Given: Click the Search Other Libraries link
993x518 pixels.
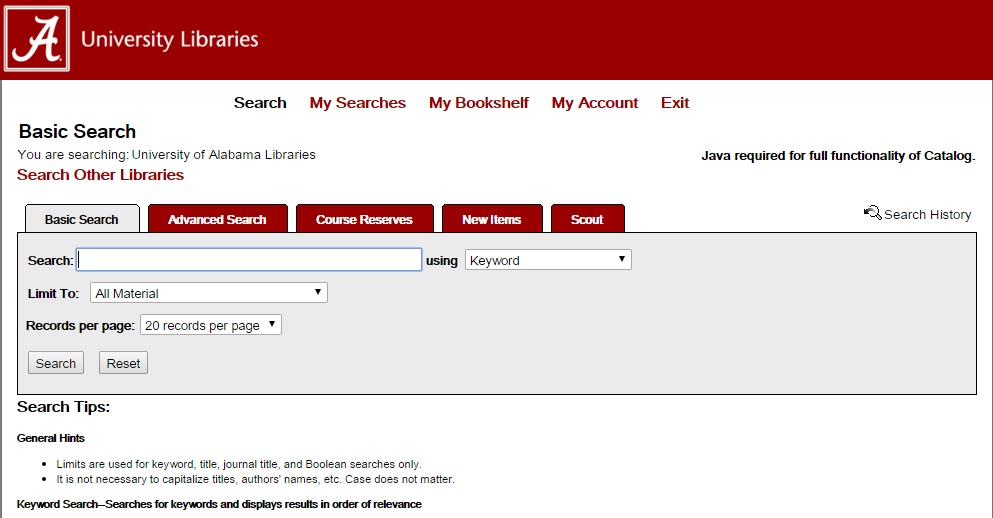Looking at the screenshot, I should [100, 175].
